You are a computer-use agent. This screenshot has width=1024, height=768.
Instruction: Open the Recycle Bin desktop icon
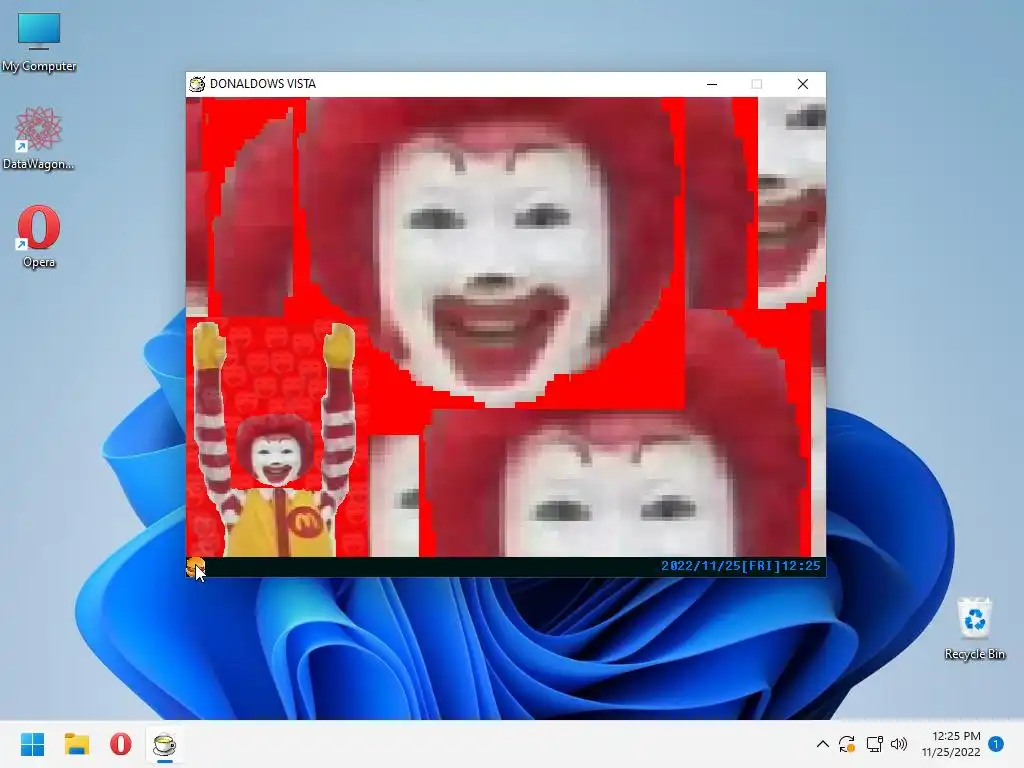974,628
